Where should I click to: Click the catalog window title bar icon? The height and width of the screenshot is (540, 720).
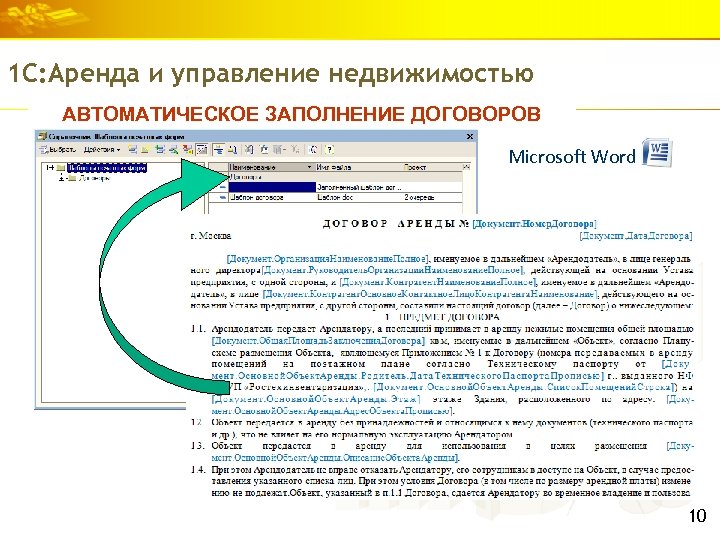pos(42,136)
